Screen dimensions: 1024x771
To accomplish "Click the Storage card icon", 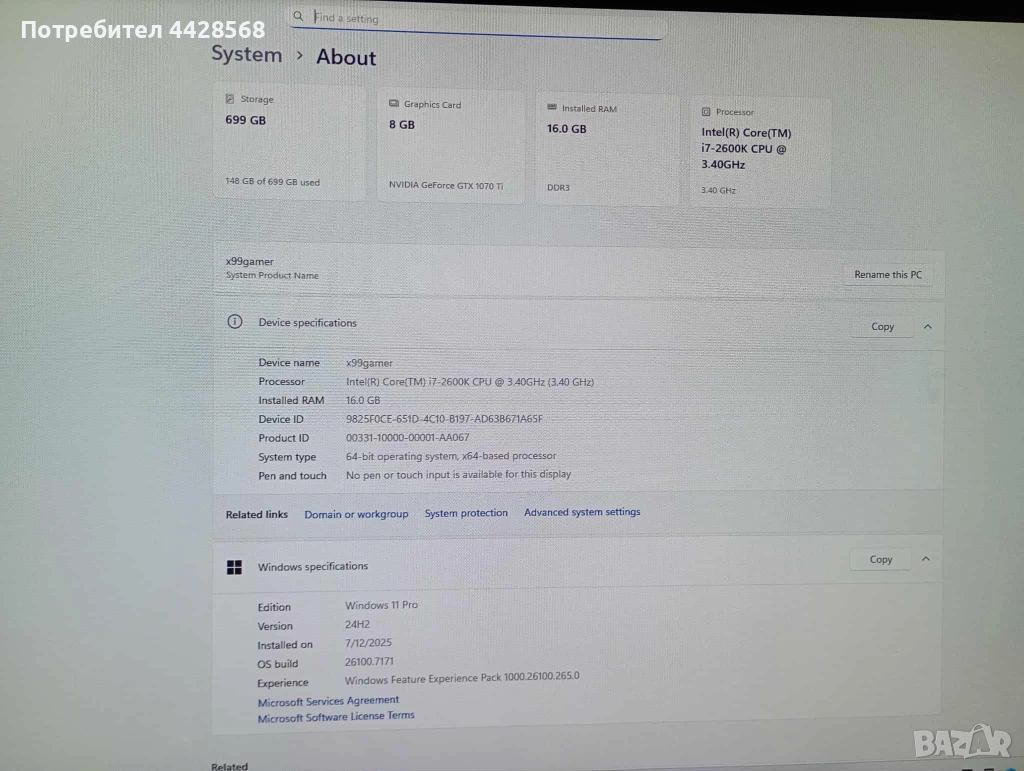I will click(x=230, y=99).
